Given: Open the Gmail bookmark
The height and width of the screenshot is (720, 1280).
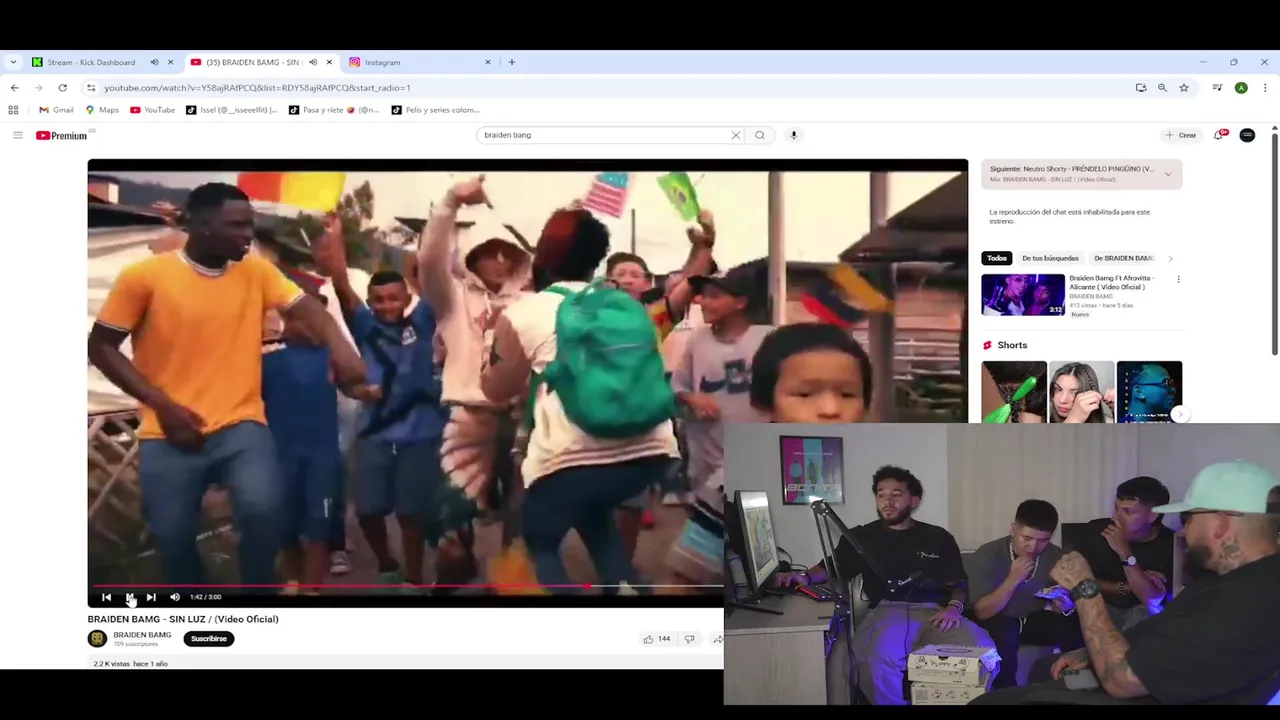Looking at the screenshot, I should coord(56,110).
